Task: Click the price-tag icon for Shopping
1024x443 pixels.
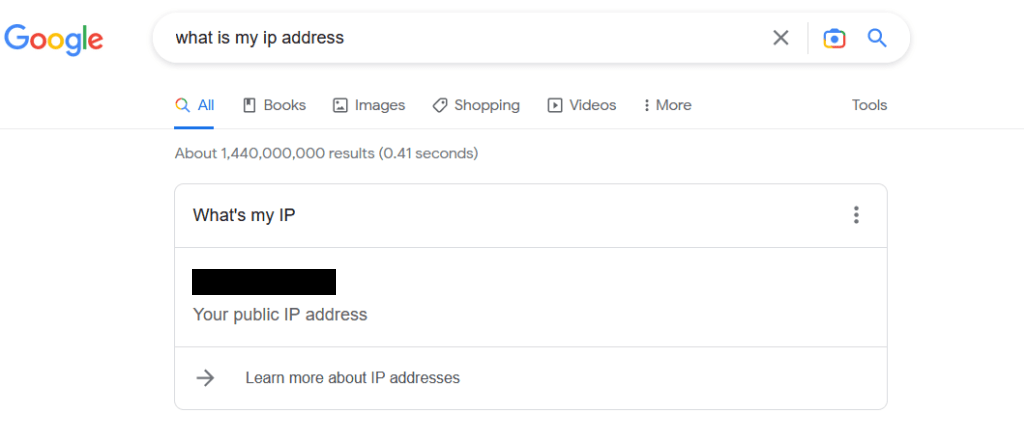Action: 440,105
